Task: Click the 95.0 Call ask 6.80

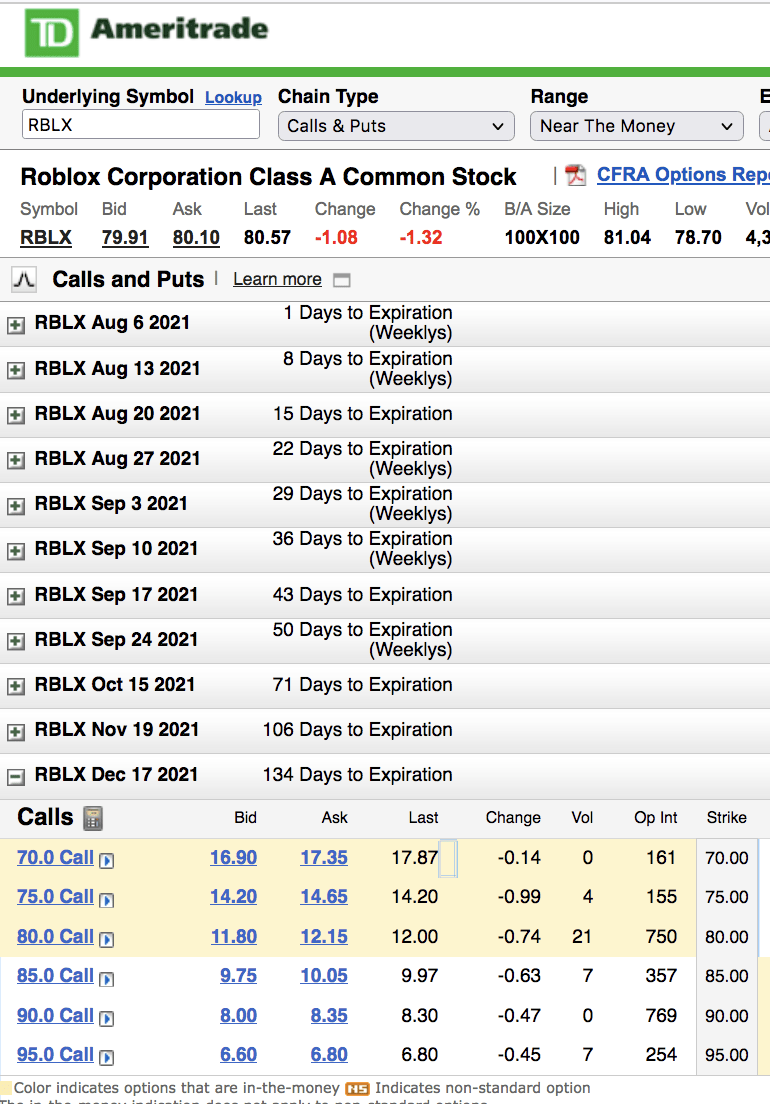Action: point(329,1054)
